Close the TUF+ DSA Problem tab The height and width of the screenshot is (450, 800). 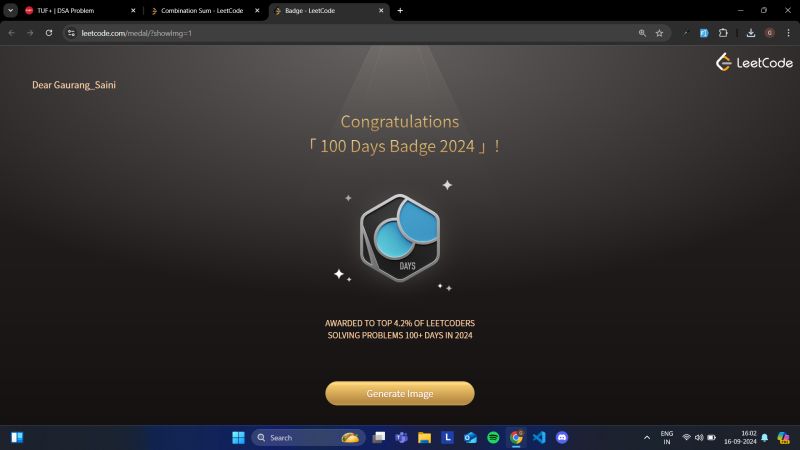click(x=133, y=10)
